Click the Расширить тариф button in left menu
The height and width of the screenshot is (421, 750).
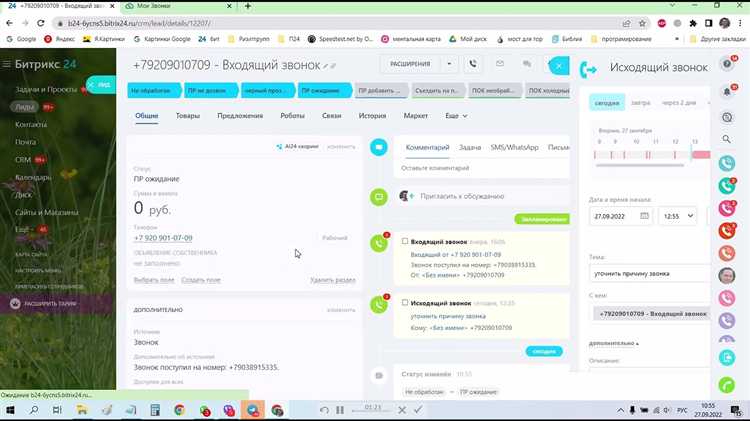tap(56, 304)
